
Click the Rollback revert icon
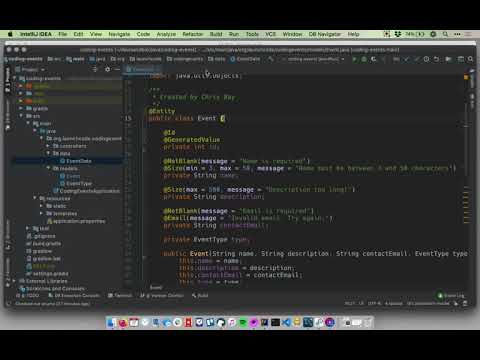point(436,59)
